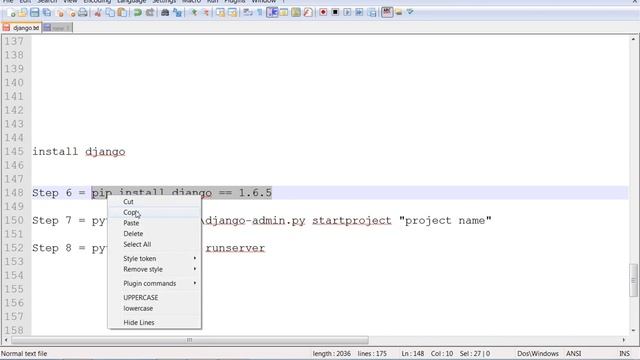Click the New file toolbar icon
The width and height of the screenshot is (640, 360).
coord(11,13)
